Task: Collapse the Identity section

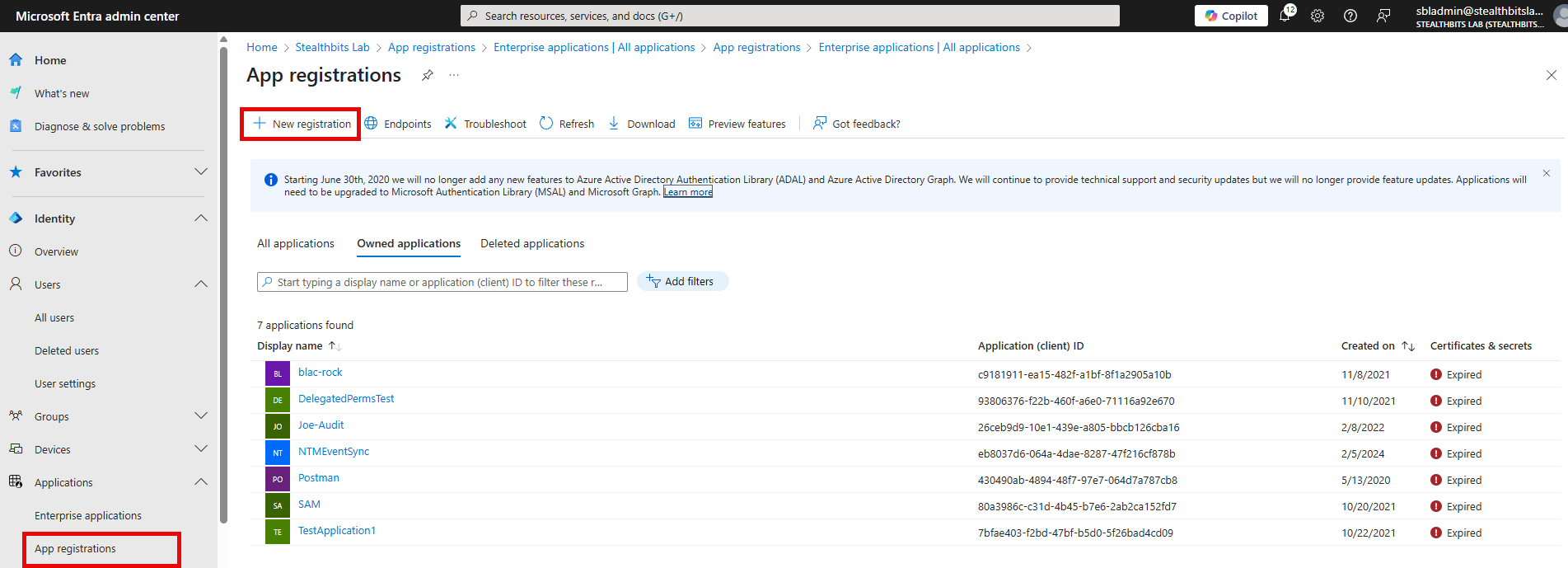Action: (200, 218)
